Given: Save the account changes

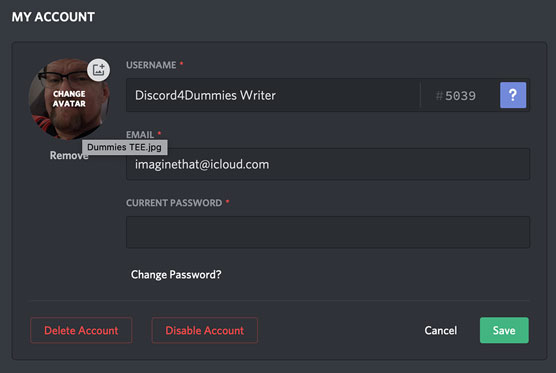Looking at the screenshot, I should (x=504, y=330).
